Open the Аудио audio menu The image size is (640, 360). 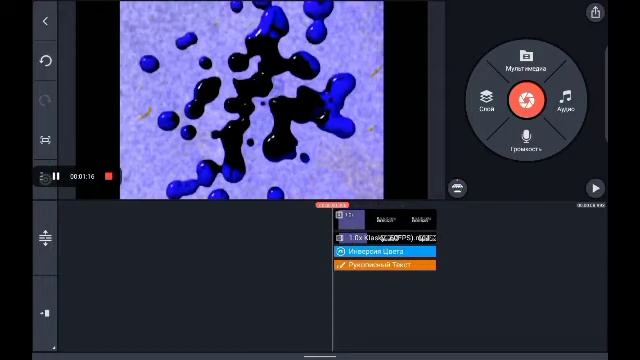[x=566, y=101]
